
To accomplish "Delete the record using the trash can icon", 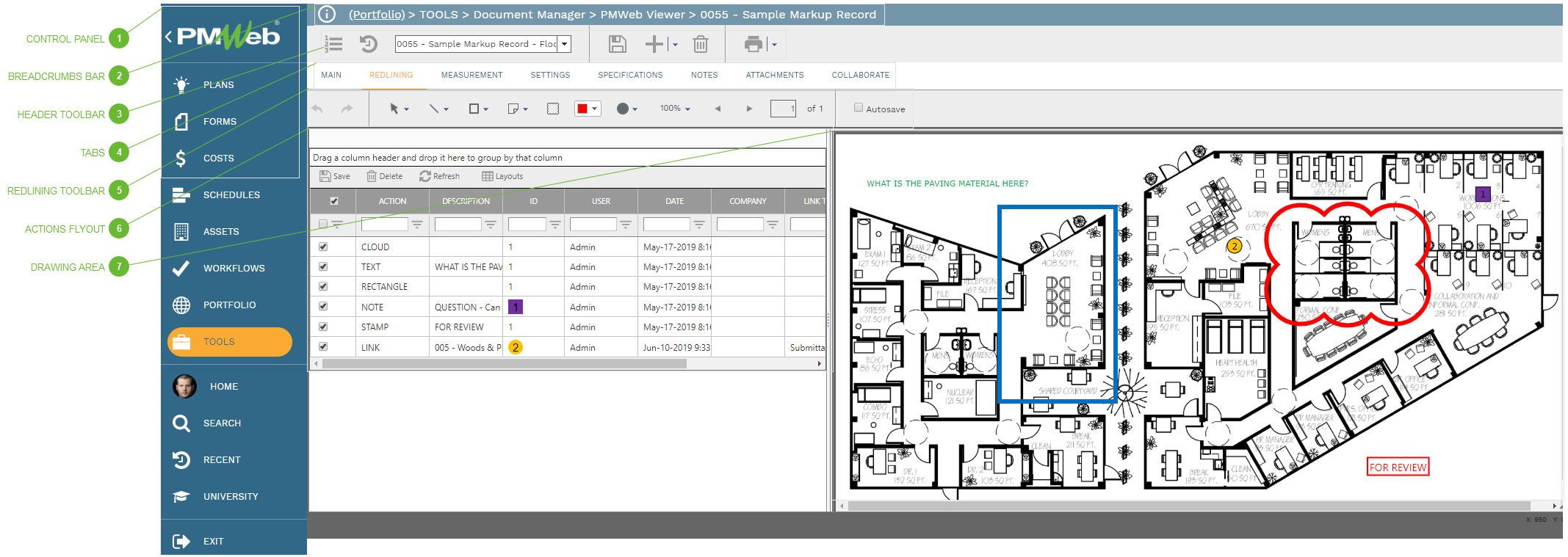I will click(701, 44).
